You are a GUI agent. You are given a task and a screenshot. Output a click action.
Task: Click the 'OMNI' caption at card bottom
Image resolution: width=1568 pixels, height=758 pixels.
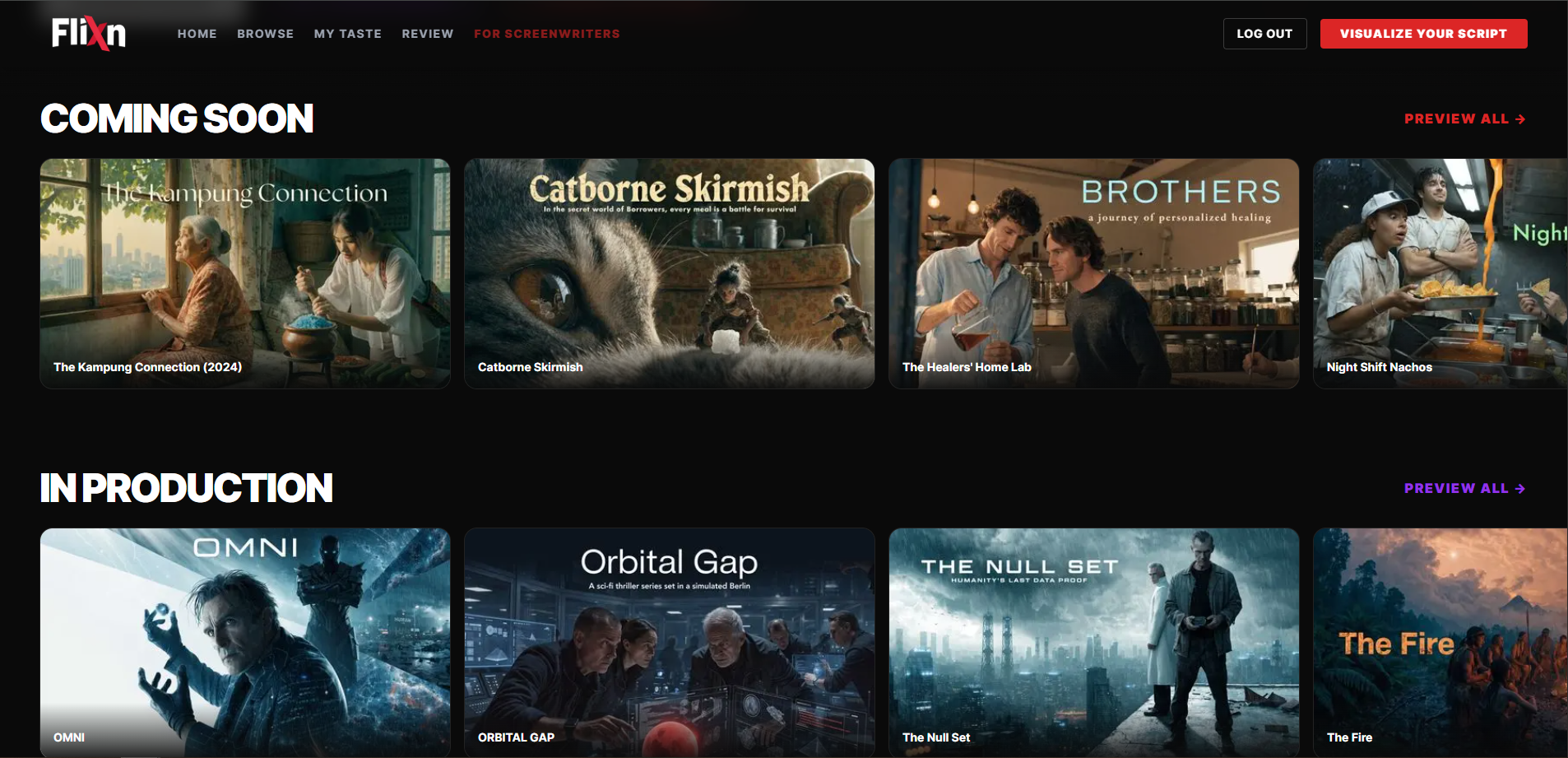pyautogui.click(x=69, y=737)
